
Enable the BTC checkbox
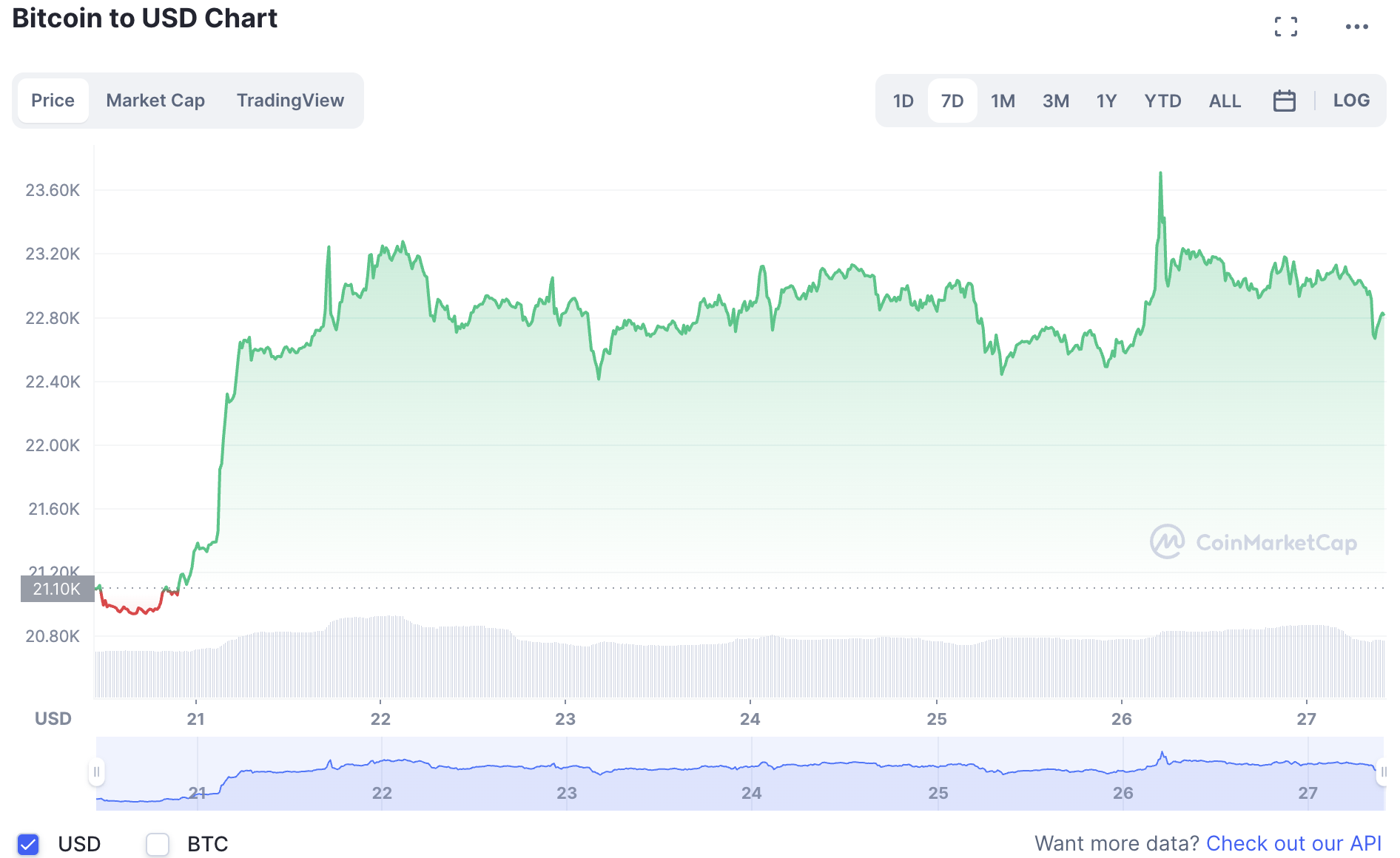tap(157, 844)
